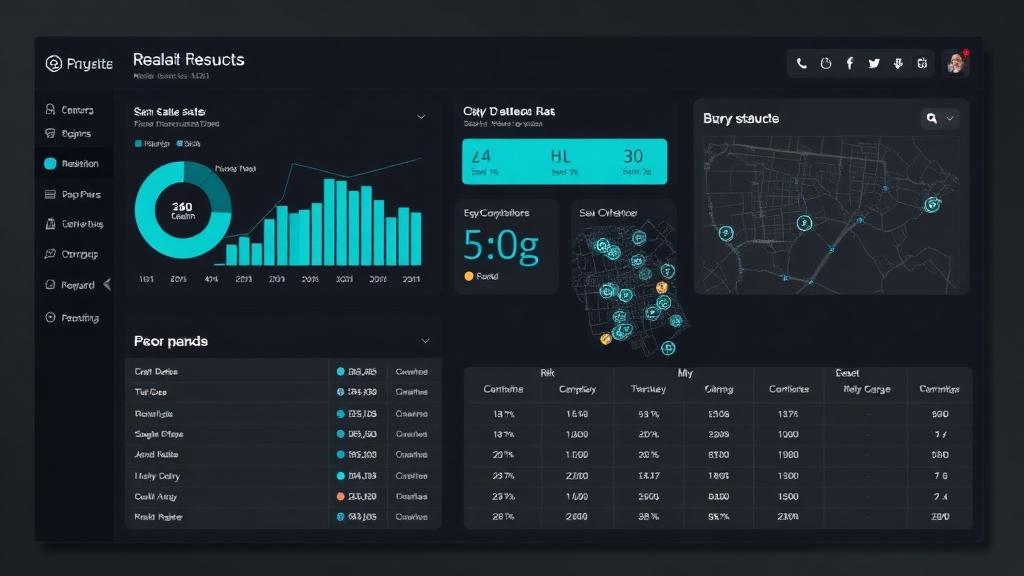The height and width of the screenshot is (576, 1024).
Task: Click the orange status dot in table
Action: point(340,496)
